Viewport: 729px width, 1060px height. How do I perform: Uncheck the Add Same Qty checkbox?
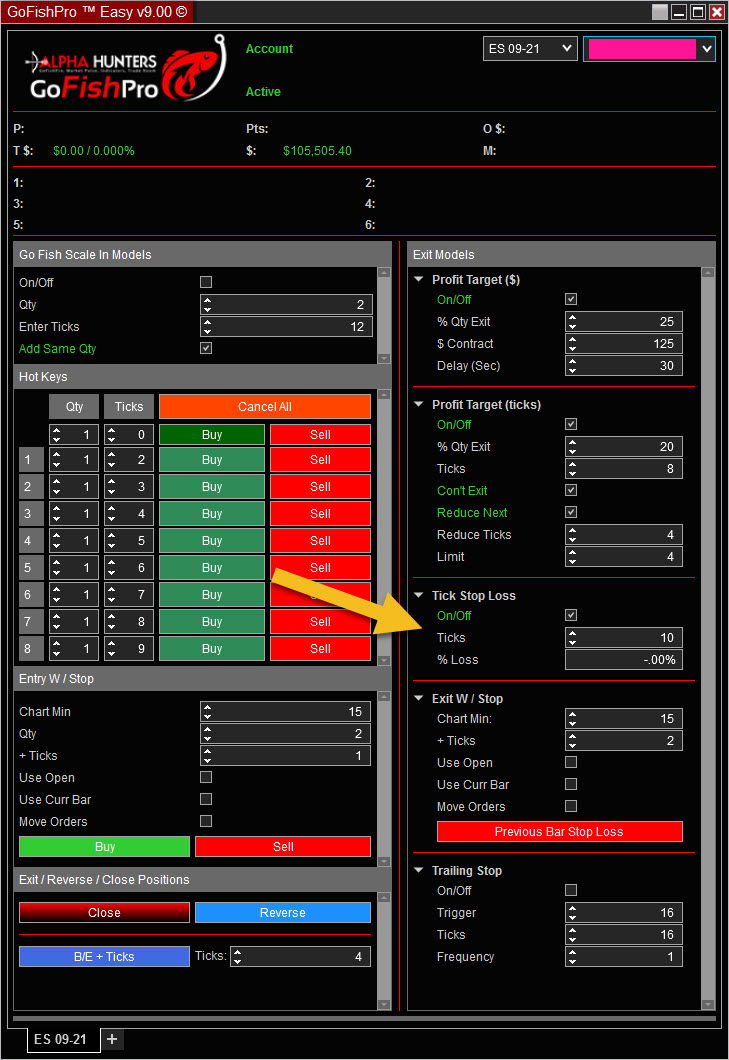[x=206, y=348]
